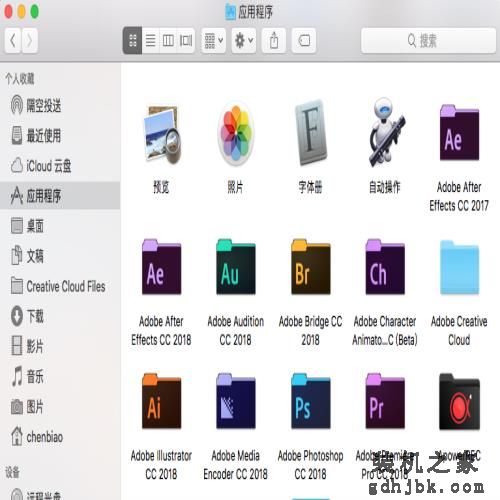Image resolution: width=500 pixels, height=500 pixels.
Task: Open Adobe Audition CC 2018 folder
Action: coord(236,267)
